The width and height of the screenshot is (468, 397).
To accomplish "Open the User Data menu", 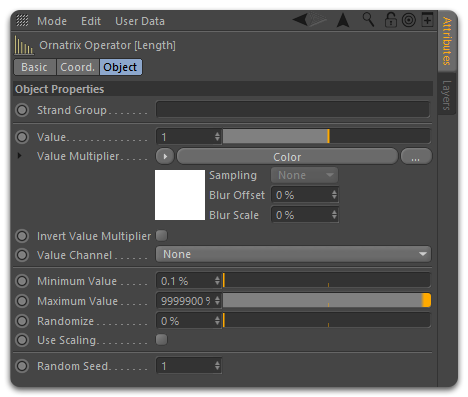I will click(140, 21).
